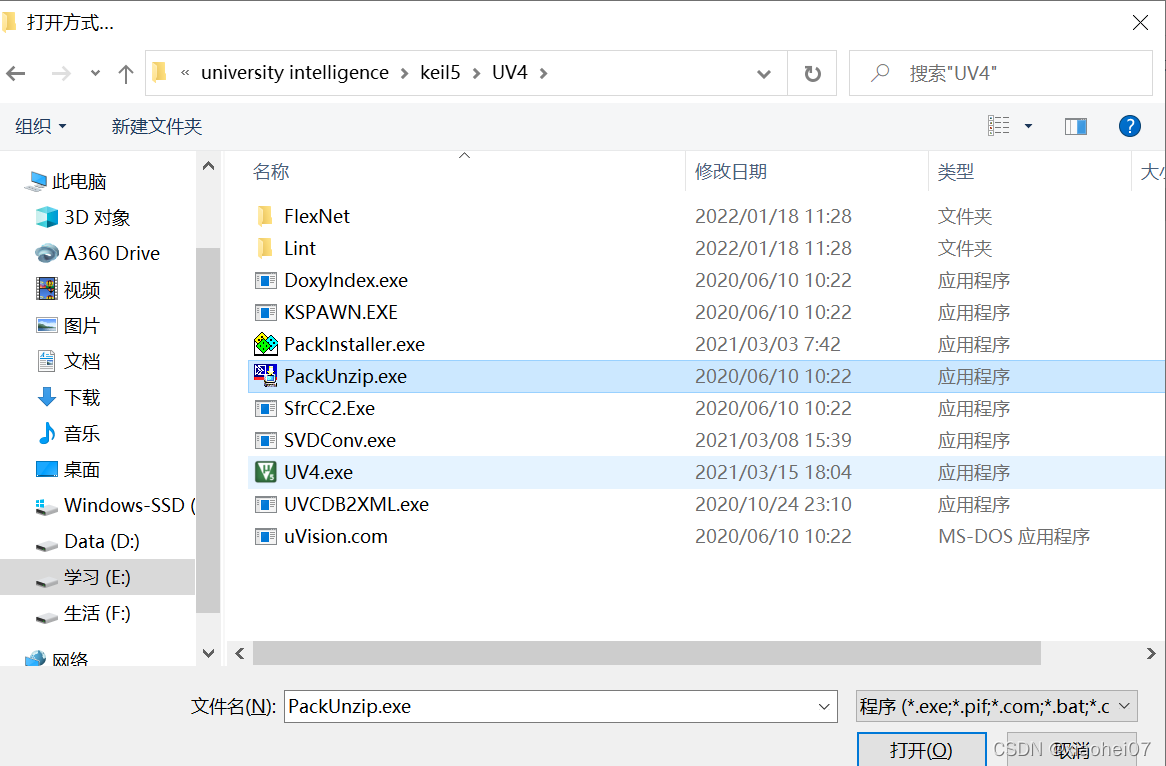Image resolution: width=1166 pixels, height=766 pixels.
Task: Open the Windows-SSD drive in the sidebar
Action: click(115, 506)
